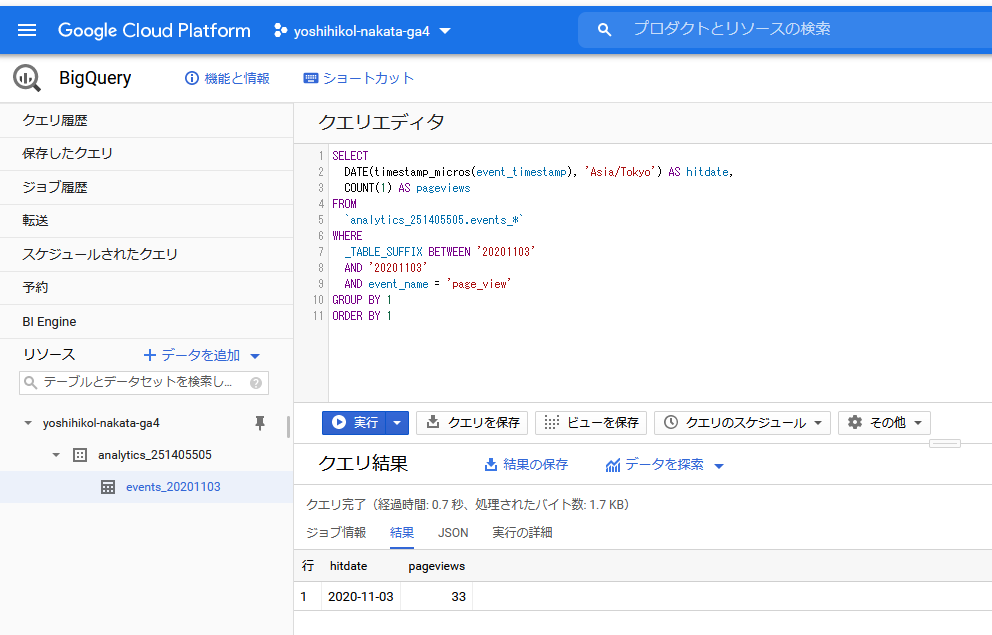Viewport: 992px width, 635px height.
Task: Click クエリを保存 button
Action: [x=472, y=422]
